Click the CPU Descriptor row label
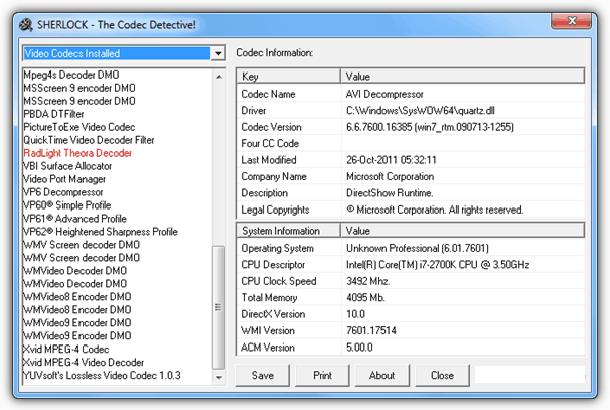 (x=273, y=265)
